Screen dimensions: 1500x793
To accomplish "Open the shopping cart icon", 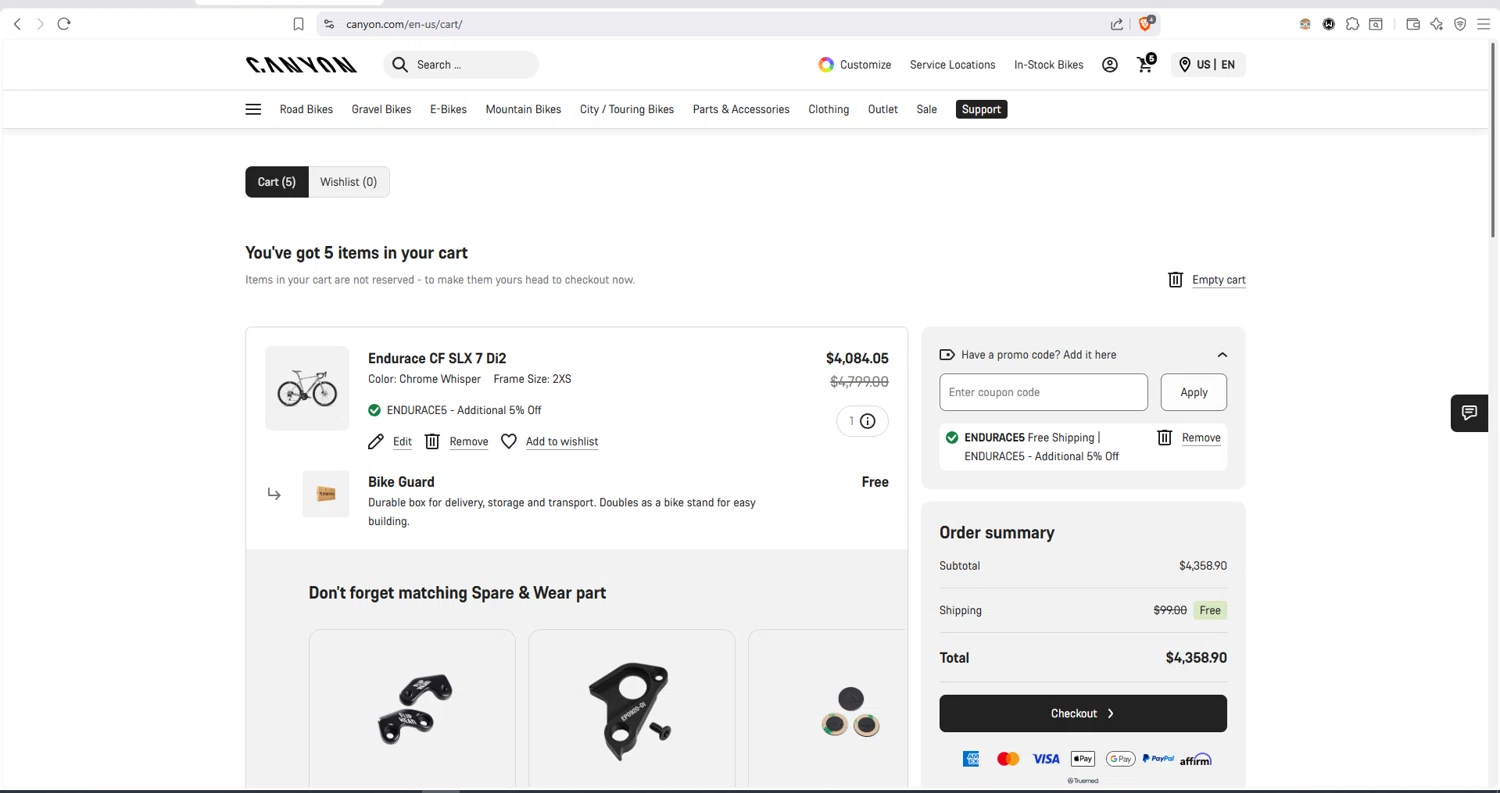I will click(x=1146, y=64).
